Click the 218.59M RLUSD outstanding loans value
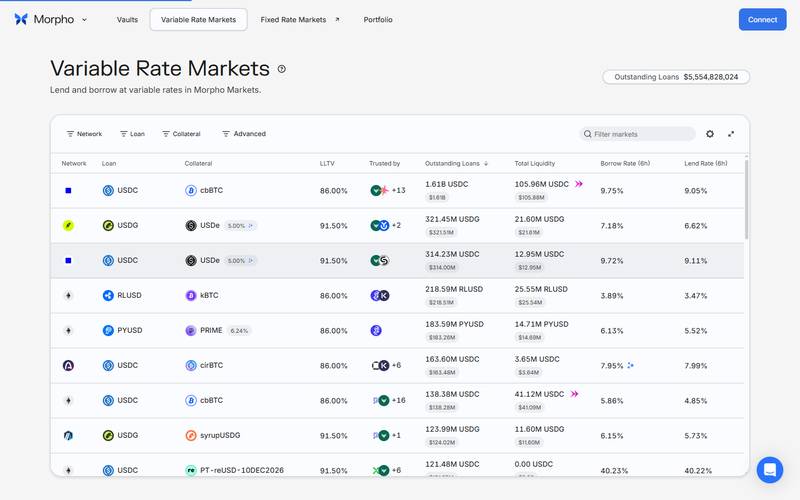Screen dimensions: 800x500 pyautogui.click(x=454, y=289)
